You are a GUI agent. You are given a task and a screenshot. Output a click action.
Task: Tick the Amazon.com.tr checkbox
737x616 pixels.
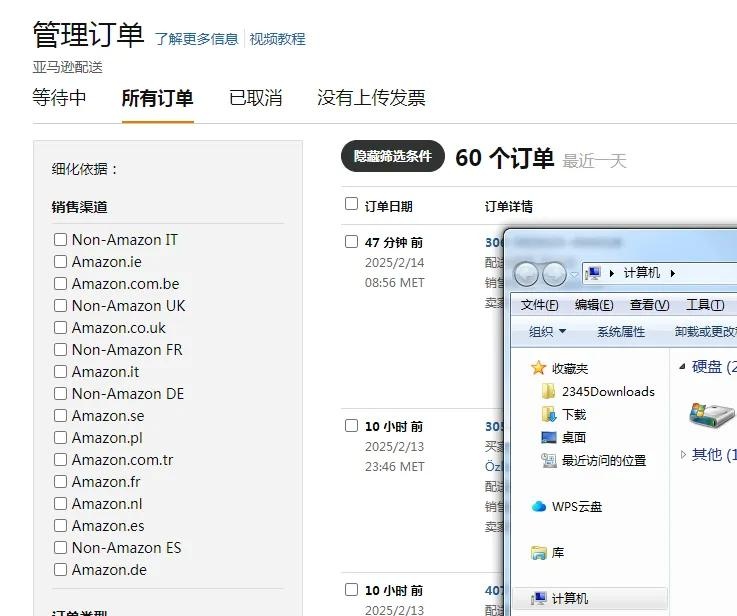pyautogui.click(x=60, y=460)
